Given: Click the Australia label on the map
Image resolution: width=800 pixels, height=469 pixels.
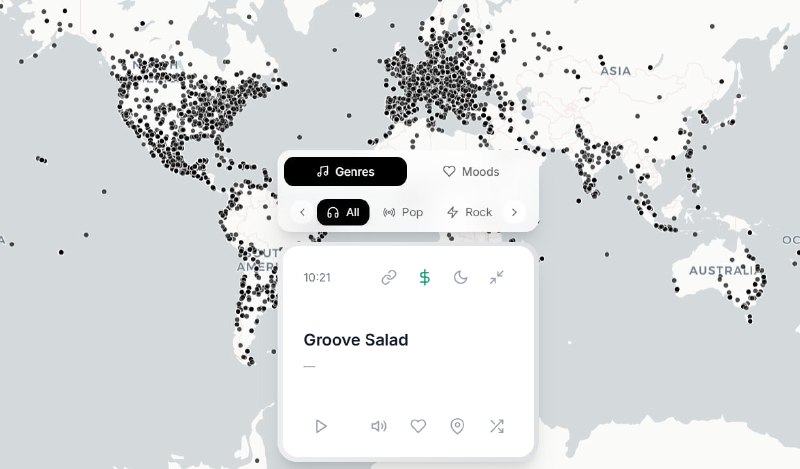Looking at the screenshot, I should (725, 271).
